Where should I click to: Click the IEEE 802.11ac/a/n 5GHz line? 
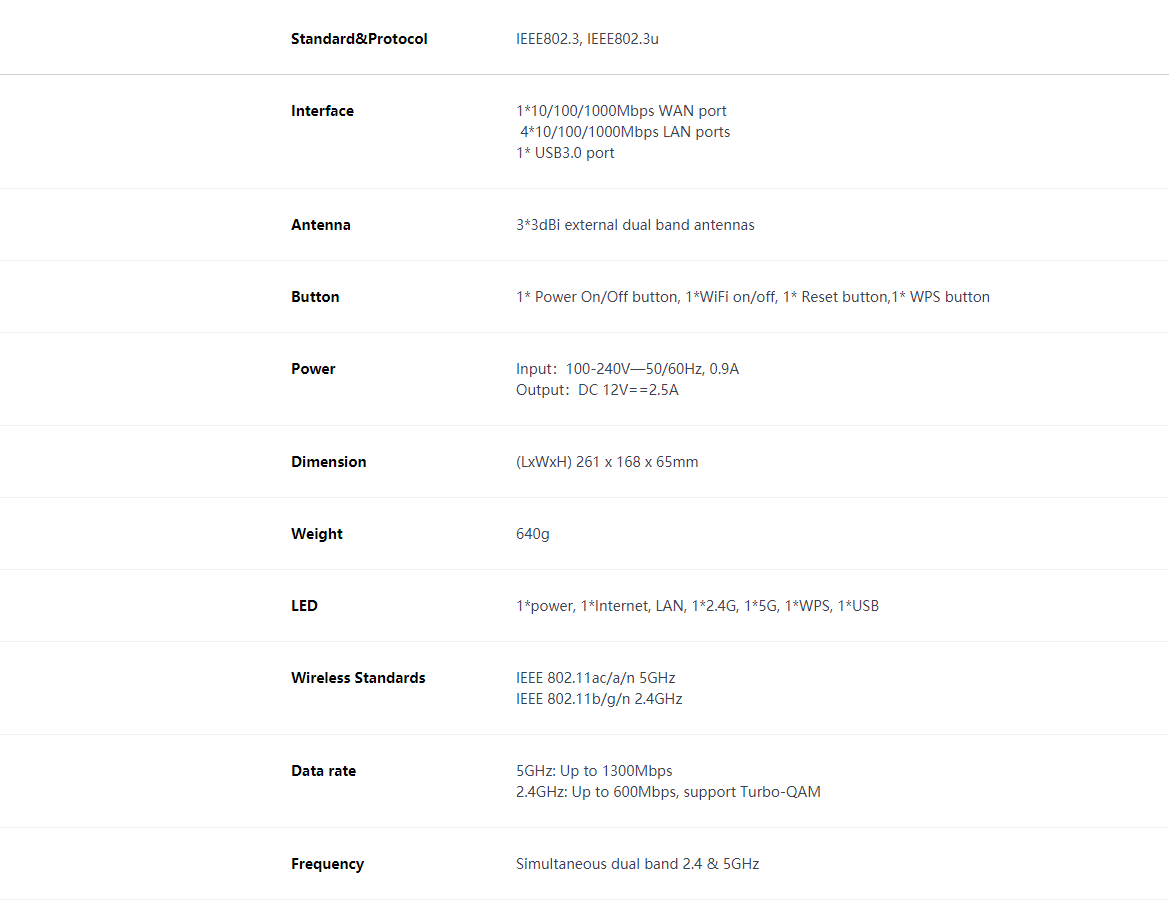click(x=596, y=678)
